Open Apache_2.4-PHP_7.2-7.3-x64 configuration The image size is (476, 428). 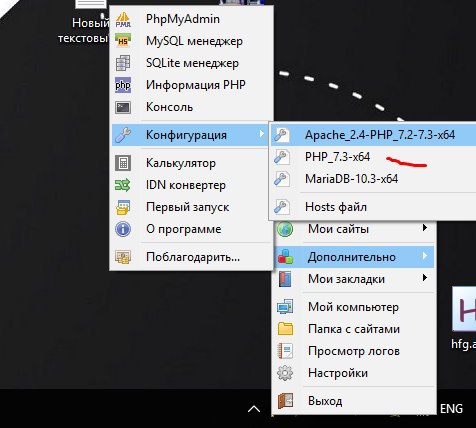pyautogui.click(x=373, y=135)
